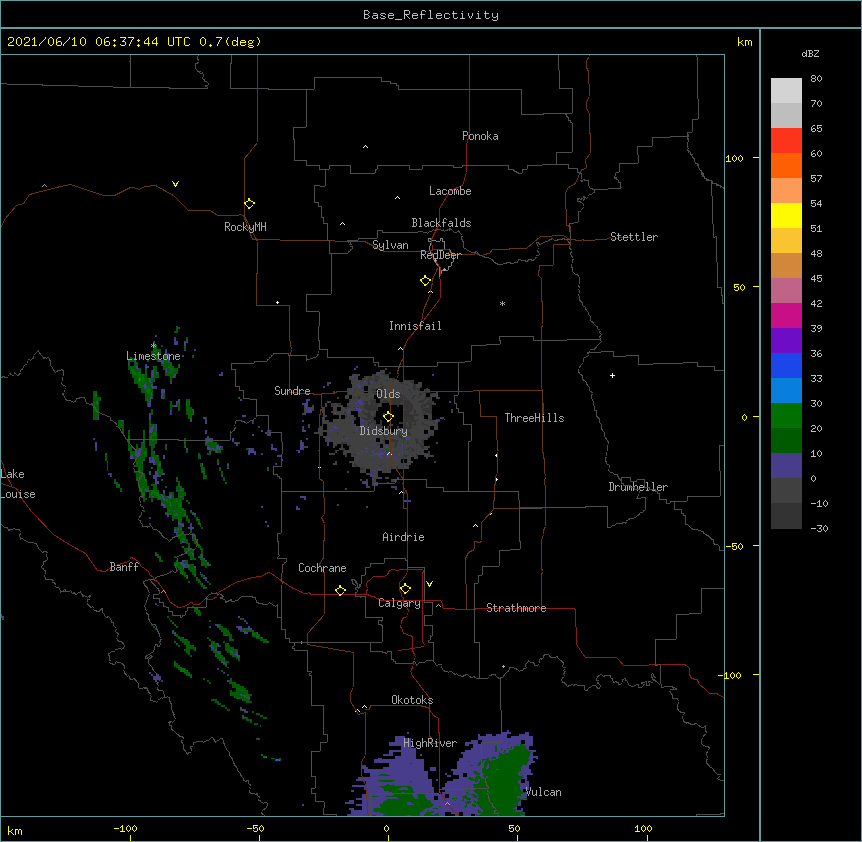
Task: Click the -30 value on the dBZ legend
Action: pos(819,528)
